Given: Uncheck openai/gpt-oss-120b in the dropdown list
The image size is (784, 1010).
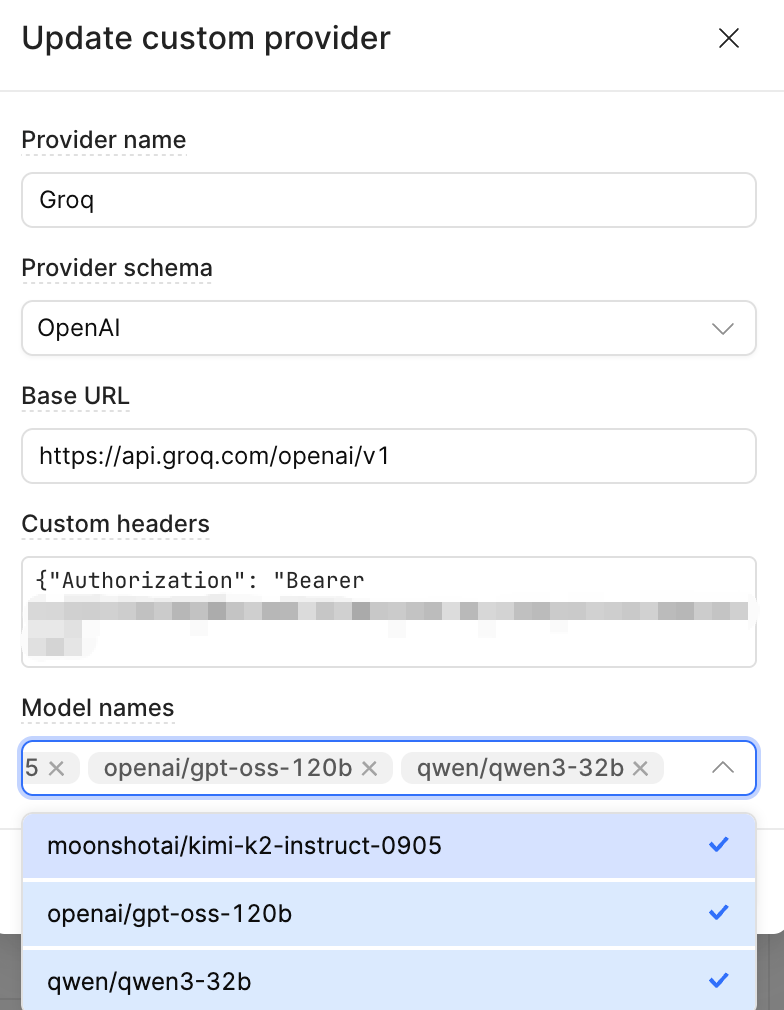Looking at the screenshot, I should [388, 913].
